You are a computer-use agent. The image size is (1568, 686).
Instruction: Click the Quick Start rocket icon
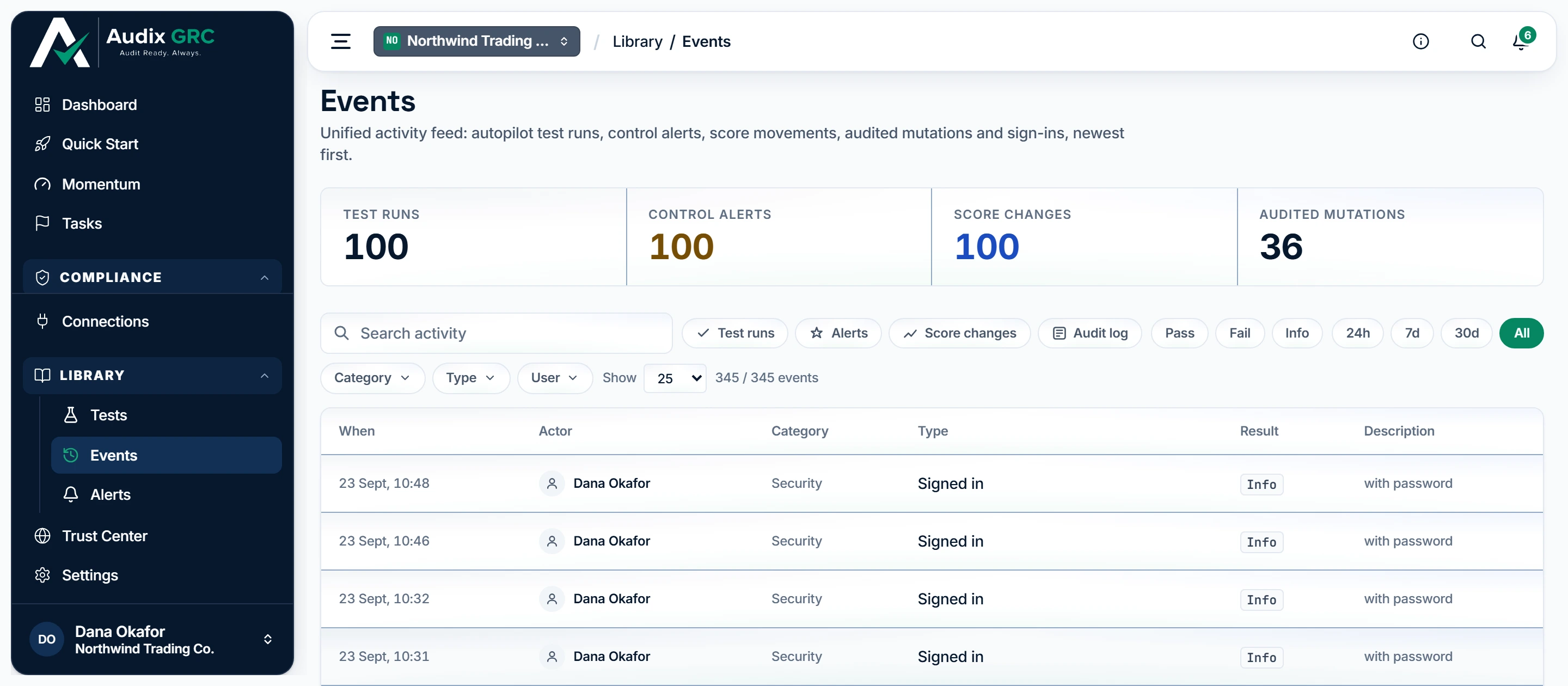[x=42, y=144]
